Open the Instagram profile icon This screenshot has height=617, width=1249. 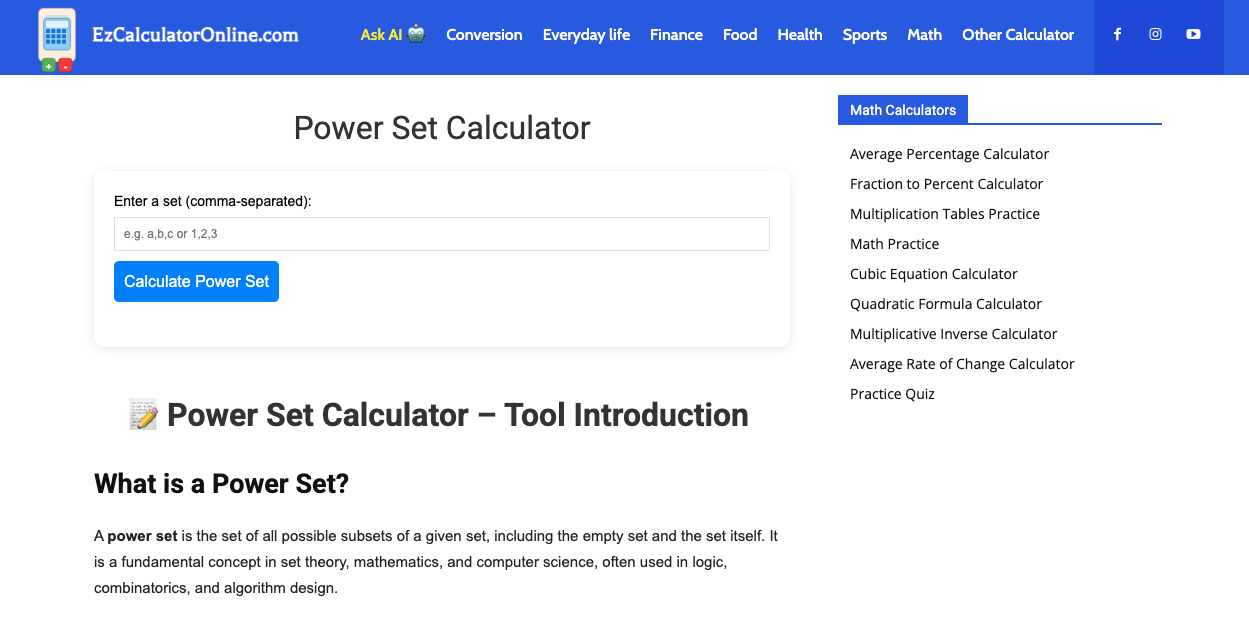pyautogui.click(x=1155, y=34)
